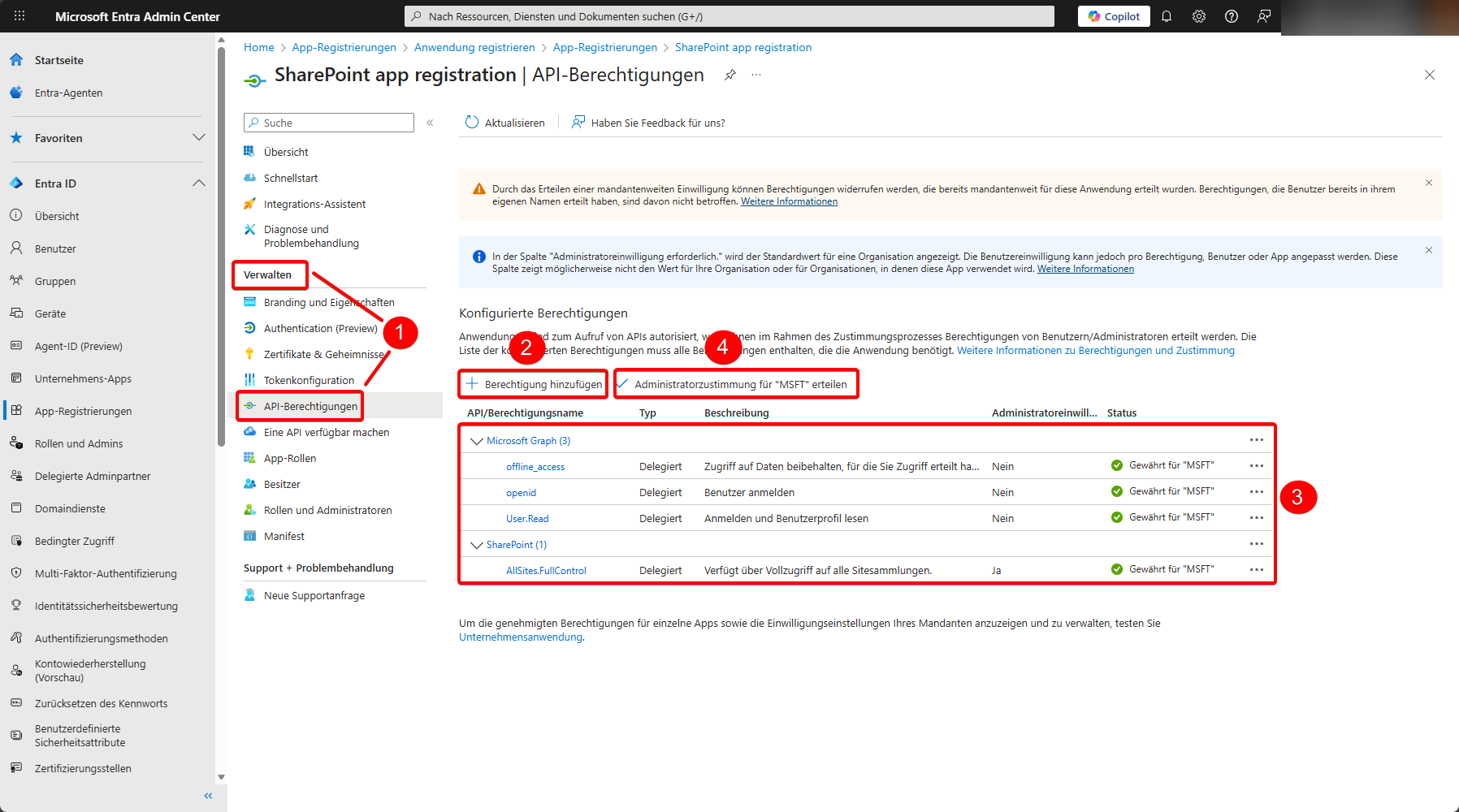The height and width of the screenshot is (812, 1459).
Task: Pin the SharePoint app registration page
Action: pyautogui.click(x=730, y=75)
